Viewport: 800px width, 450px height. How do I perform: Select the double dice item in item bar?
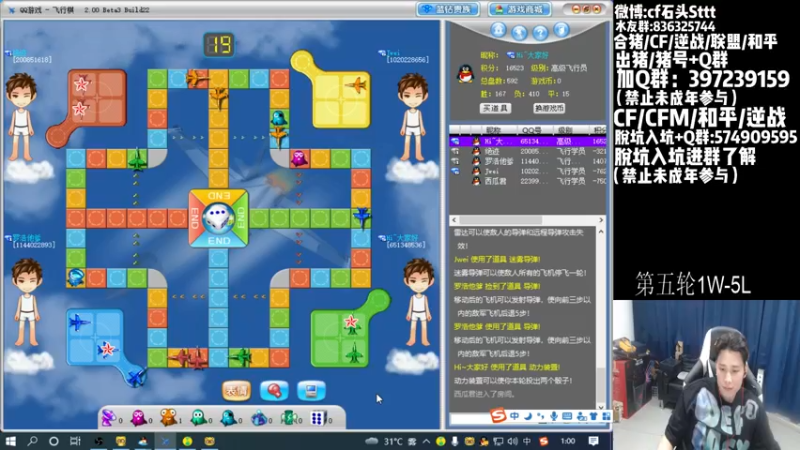pyautogui.click(x=318, y=418)
